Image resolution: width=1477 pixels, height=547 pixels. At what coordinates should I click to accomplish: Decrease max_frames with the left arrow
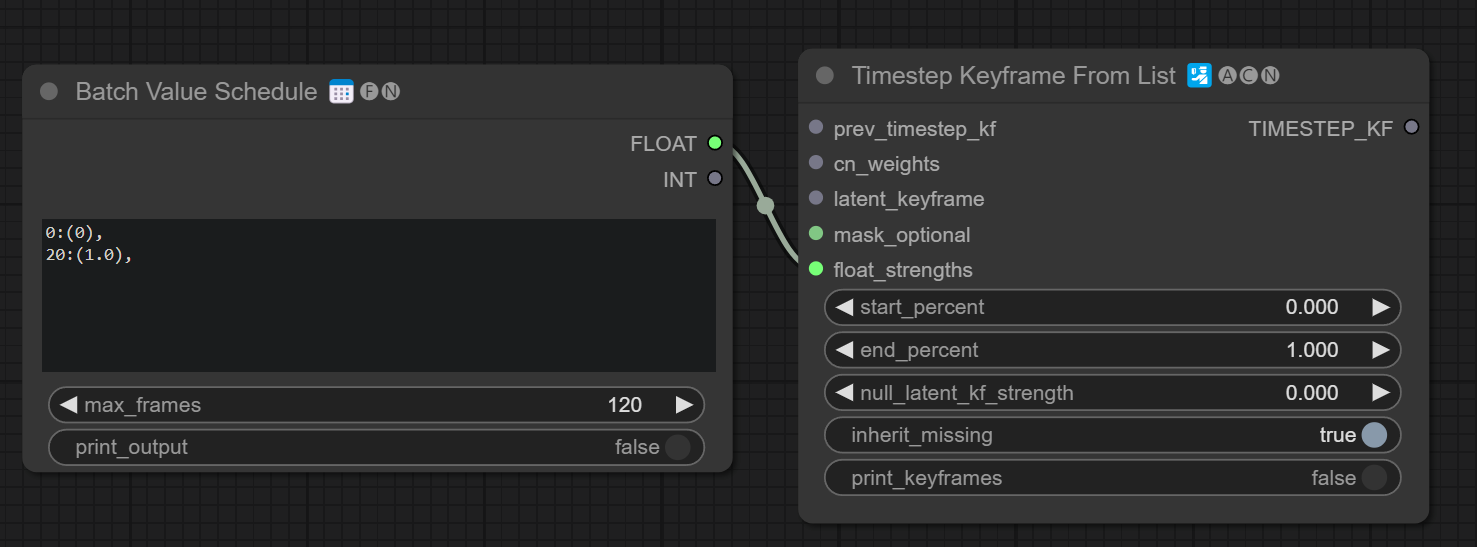[69, 405]
